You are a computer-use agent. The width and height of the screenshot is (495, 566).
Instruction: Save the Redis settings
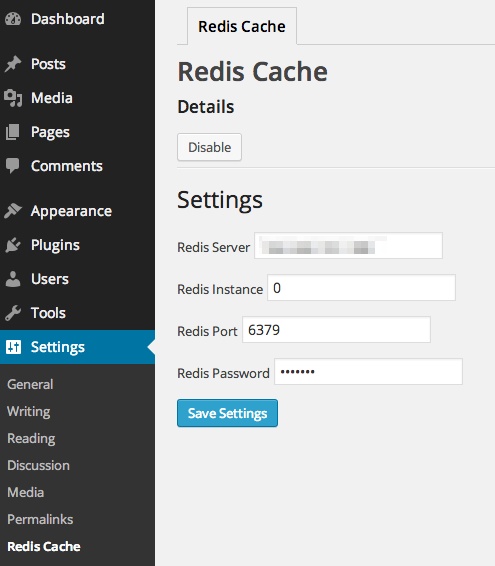[227, 413]
